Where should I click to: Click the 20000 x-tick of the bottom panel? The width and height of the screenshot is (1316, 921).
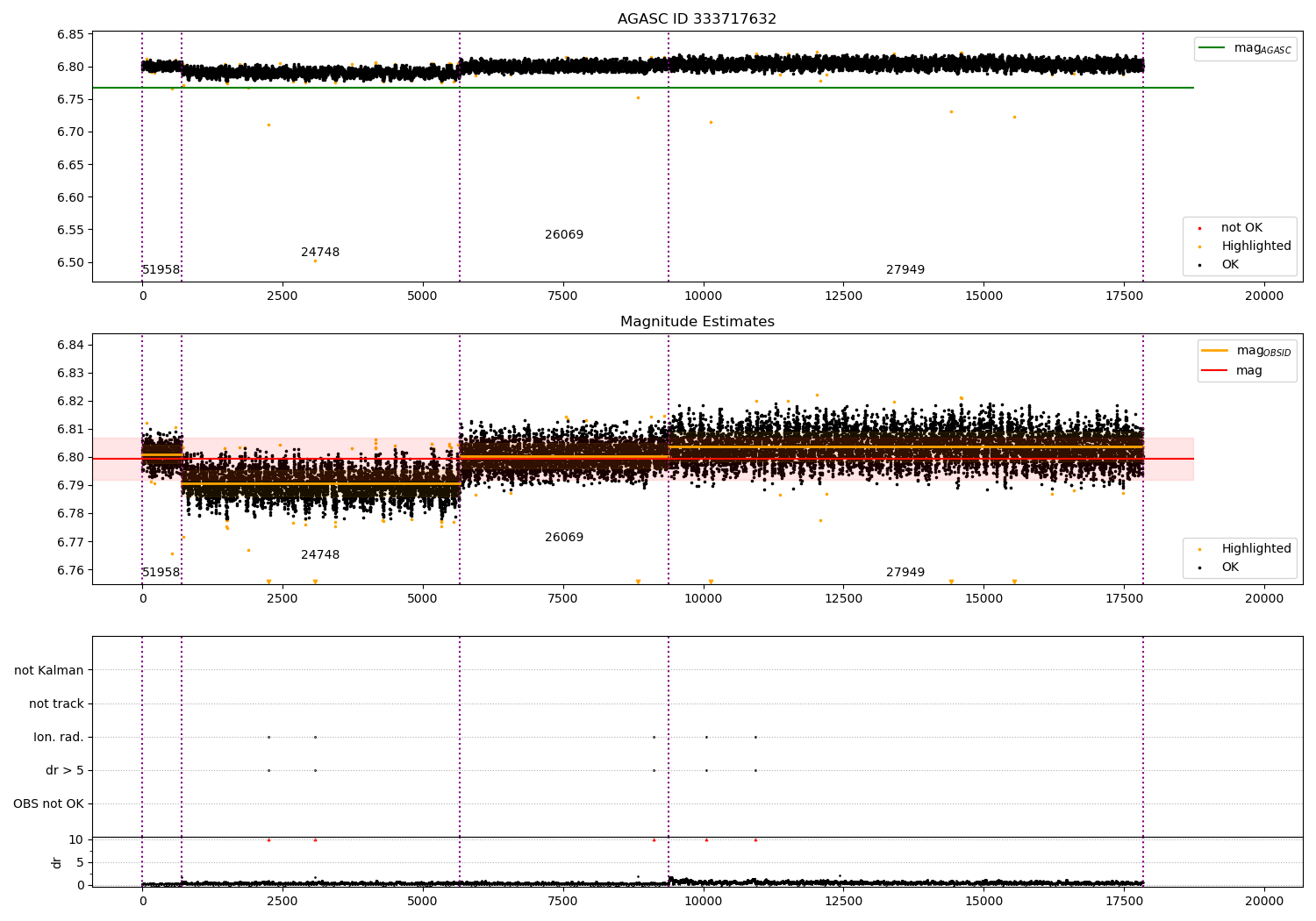click(1264, 901)
